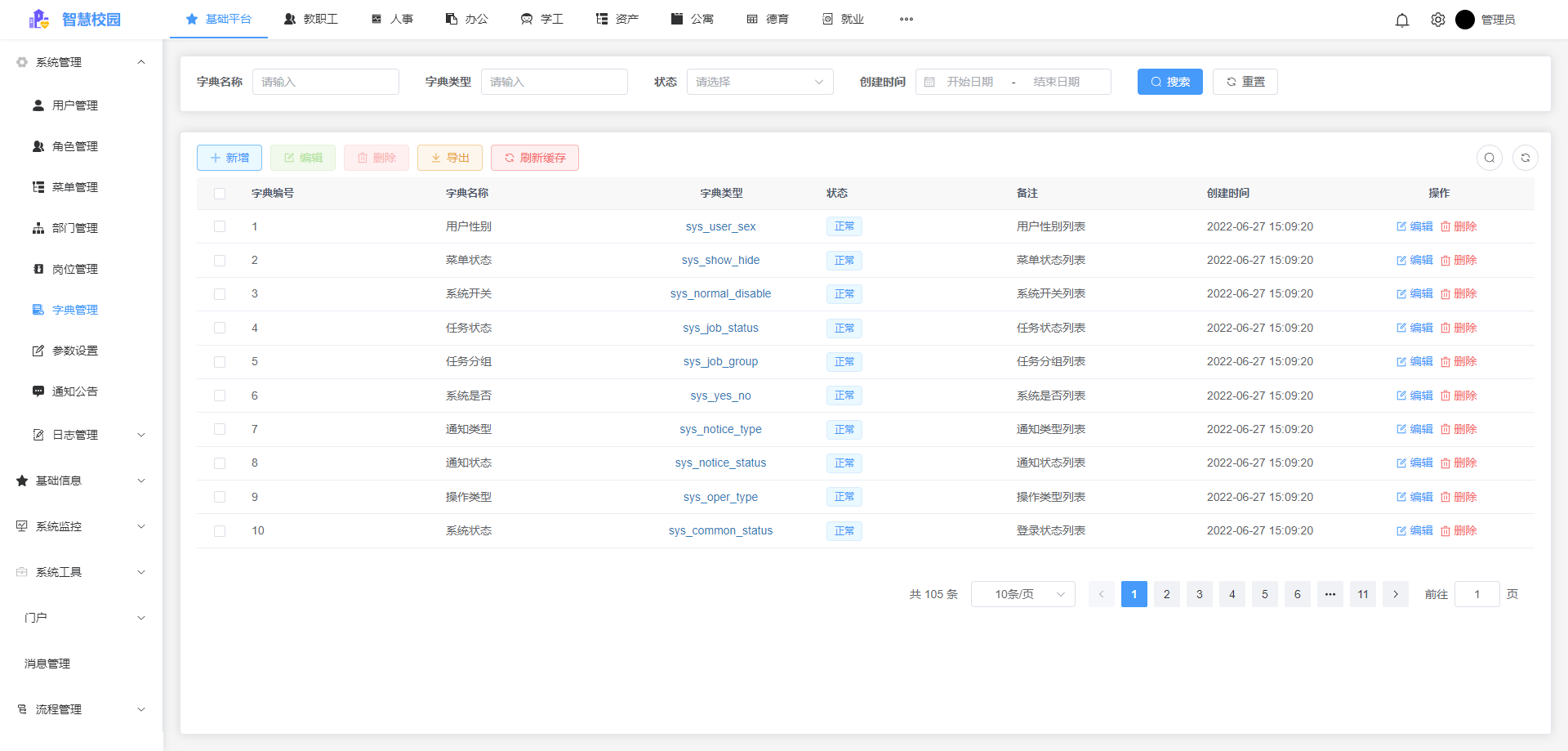Open 部门管理 via its org-chart icon
This screenshot has width=1568, height=751.
[x=38, y=227]
